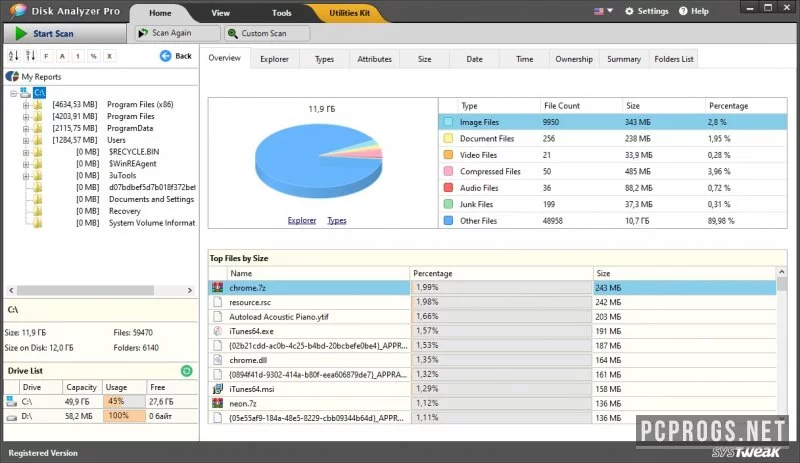Click the My Reports pie chart icon
This screenshot has width=800, height=463.
coord(12,77)
